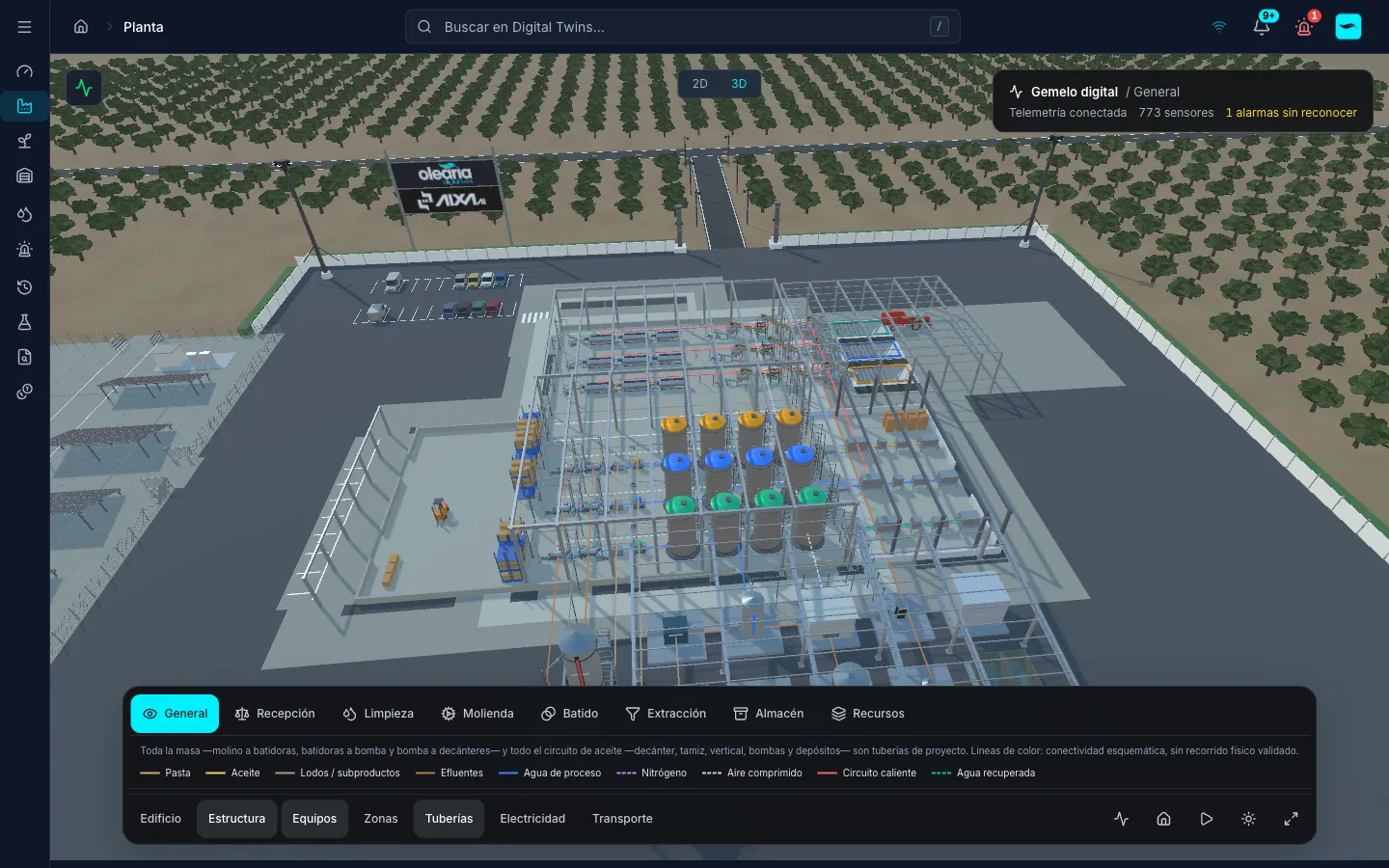Open the lab flask icon in the sidebar

(24, 322)
